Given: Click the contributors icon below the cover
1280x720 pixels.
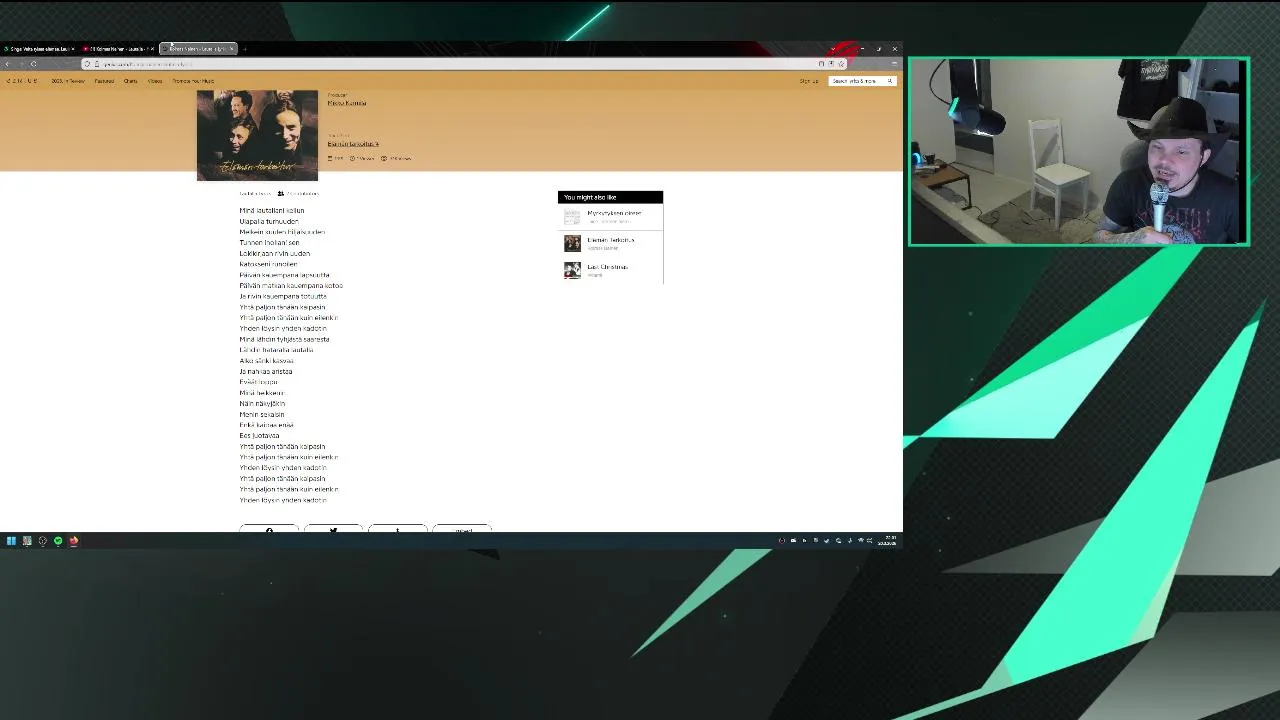Looking at the screenshot, I should pyautogui.click(x=281, y=193).
